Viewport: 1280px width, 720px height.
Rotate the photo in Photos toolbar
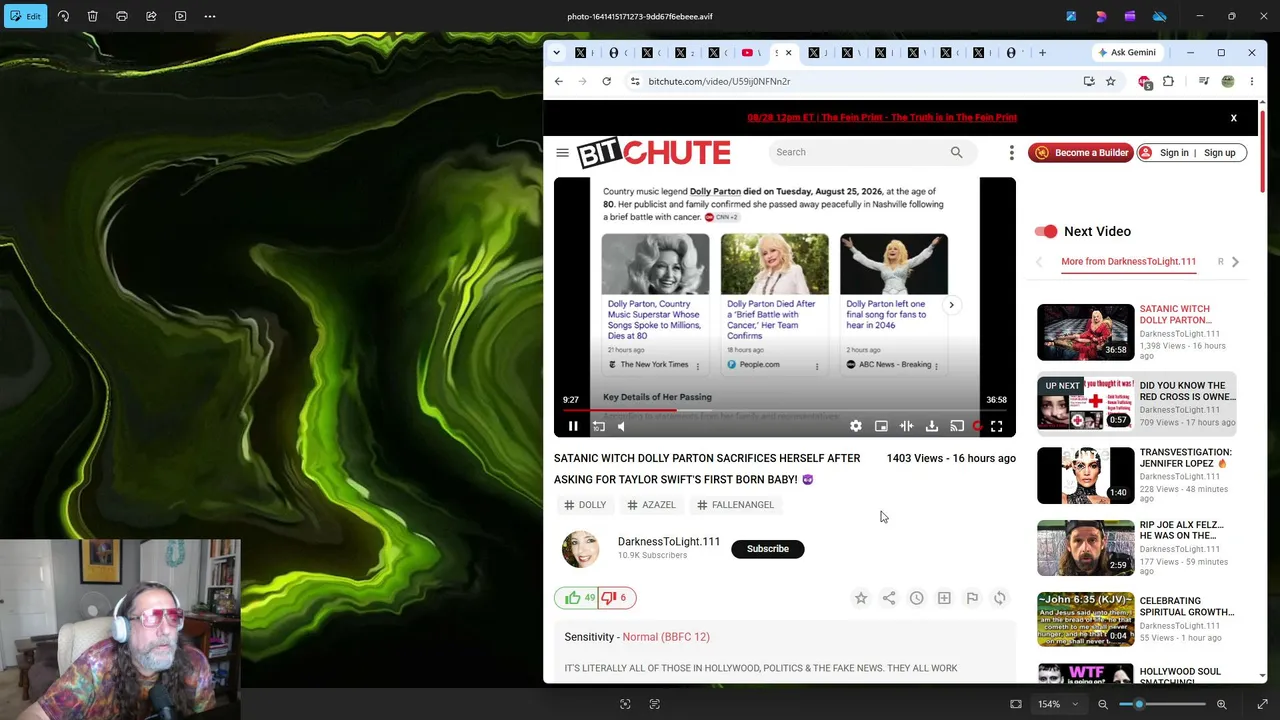click(63, 16)
